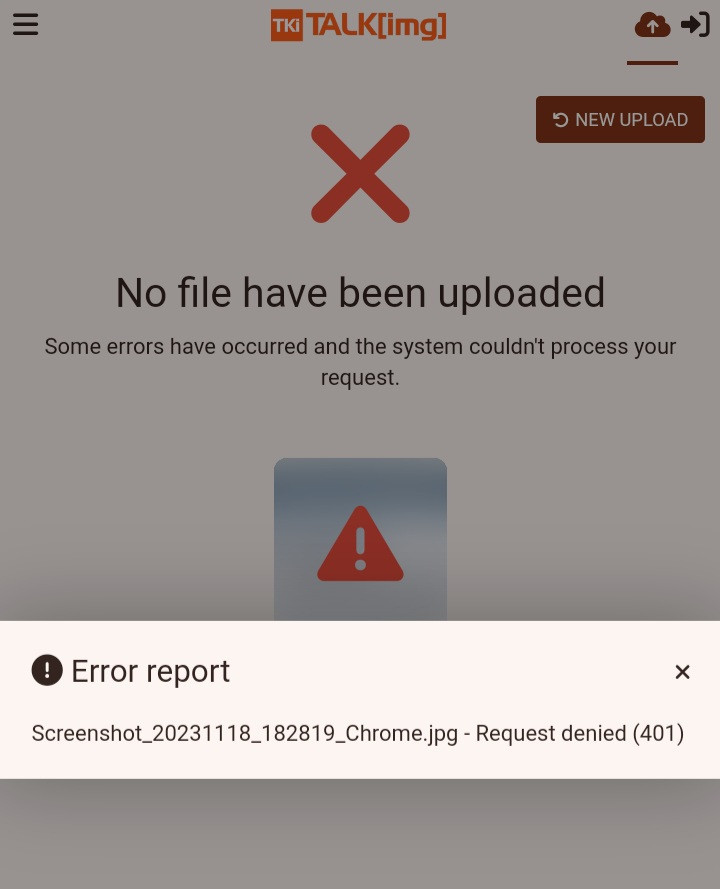Click the sign-in arrow icon
The height and width of the screenshot is (889, 720).
(695, 24)
